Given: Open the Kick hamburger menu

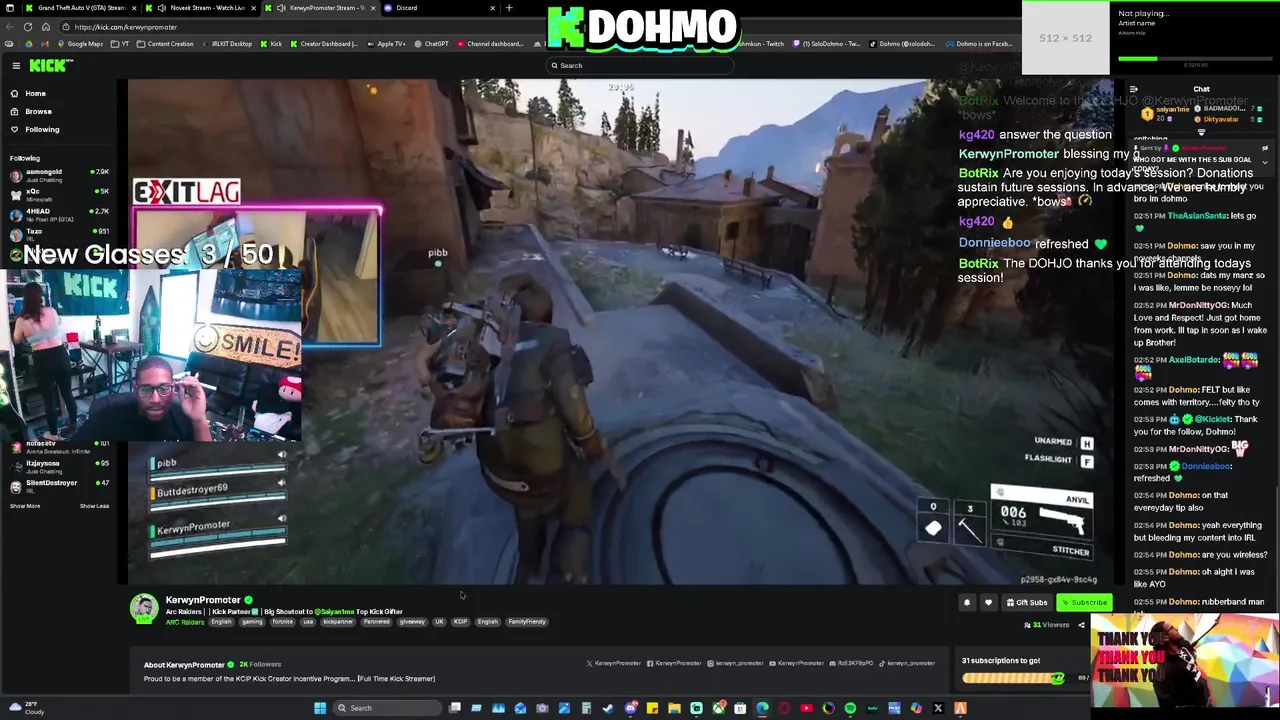Looking at the screenshot, I should (x=16, y=65).
